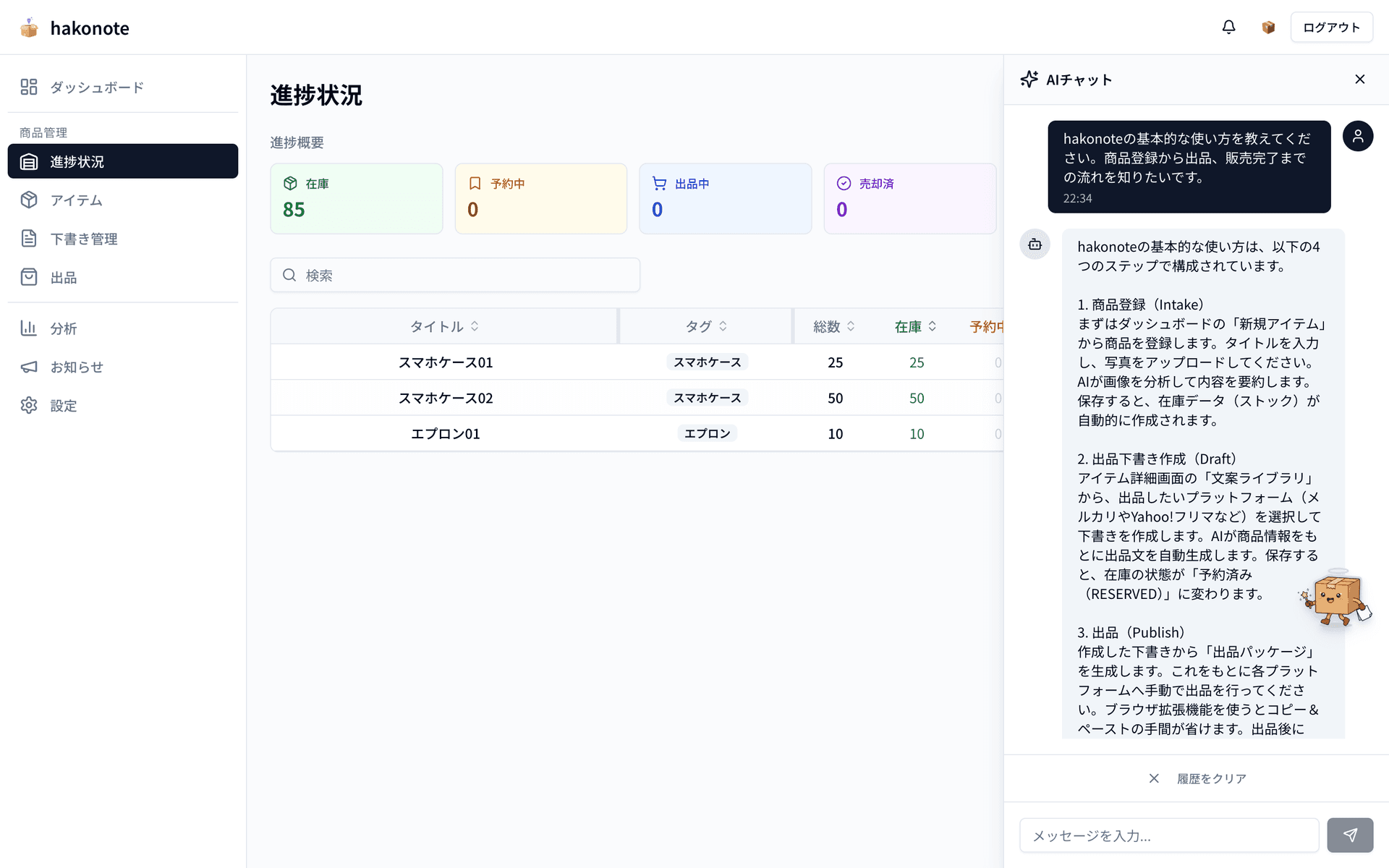Image resolution: width=1389 pixels, height=868 pixels.
Task: Open 出品 via its shopping bag icon
Action: tap(29, 277)
